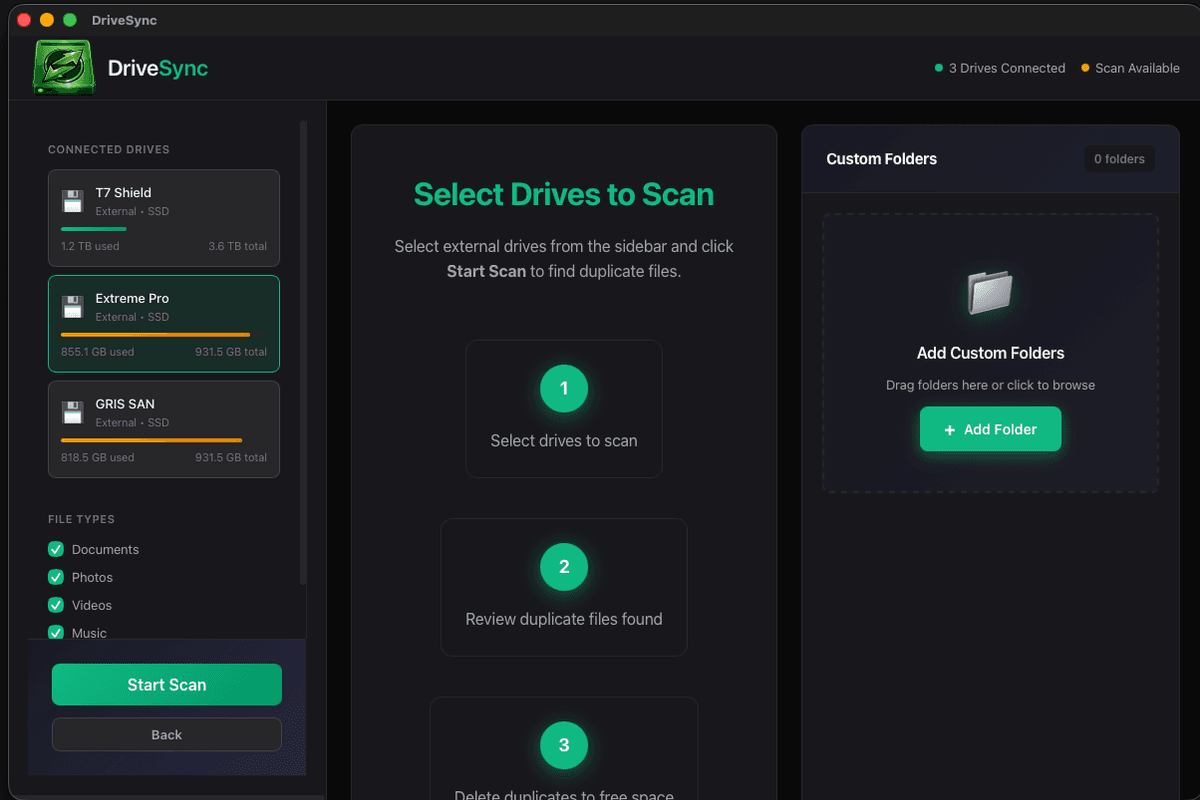The height and width of the screenshot is (800, 1200).
Task: Disable the Music file type
Action: pyautogui.click(x=56, y=633)
